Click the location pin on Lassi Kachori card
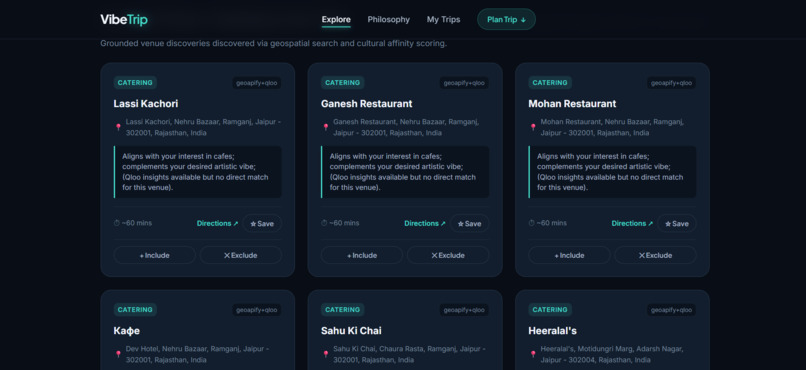 (118, 127)
